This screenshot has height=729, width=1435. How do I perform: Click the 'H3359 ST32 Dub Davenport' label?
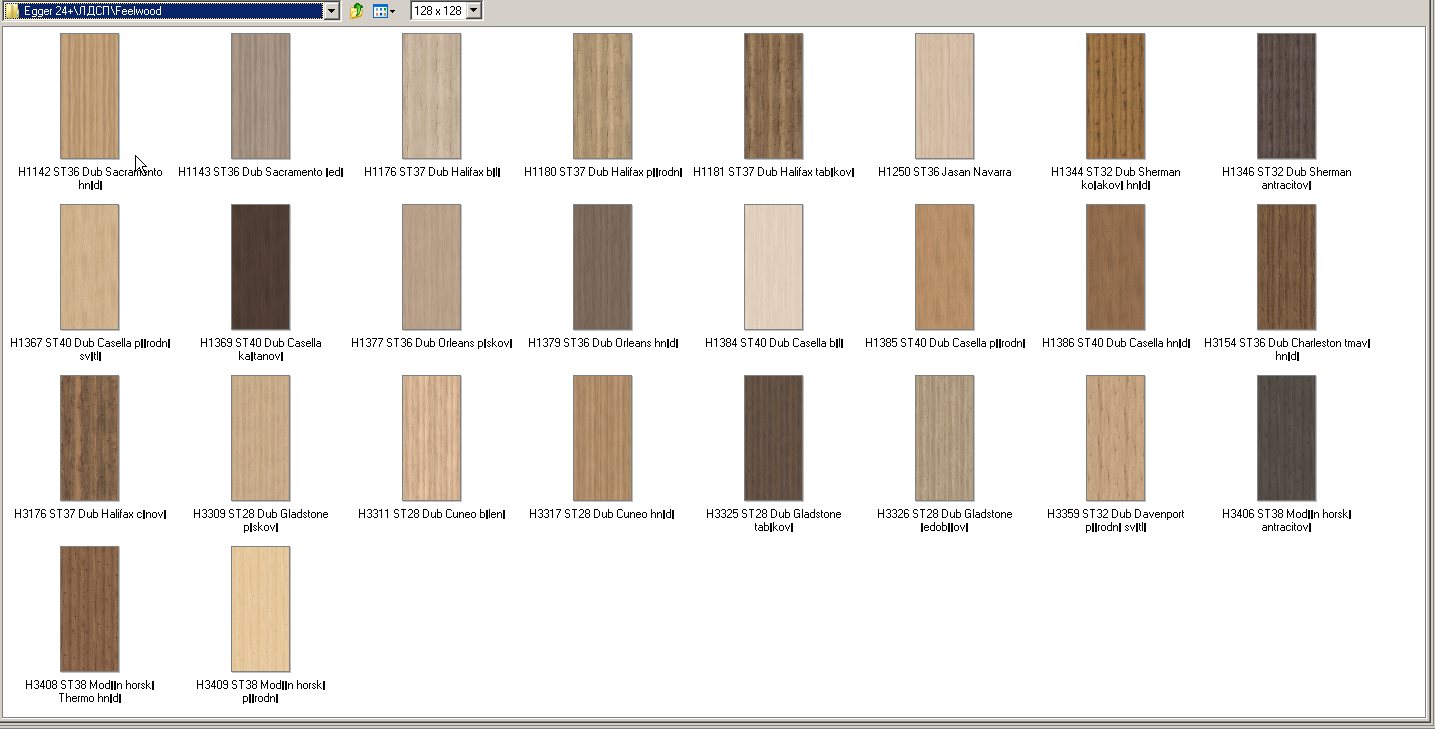tap(1116, 520)
